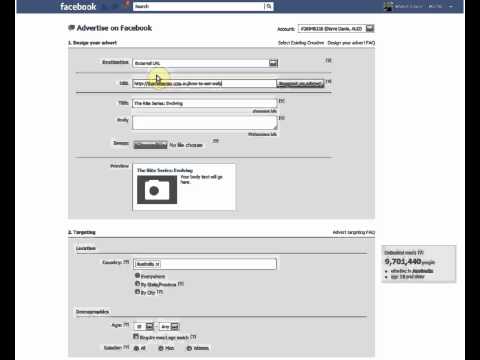
Task: Click the help icon next to Gender label
Action: click(x=126, y=347)
